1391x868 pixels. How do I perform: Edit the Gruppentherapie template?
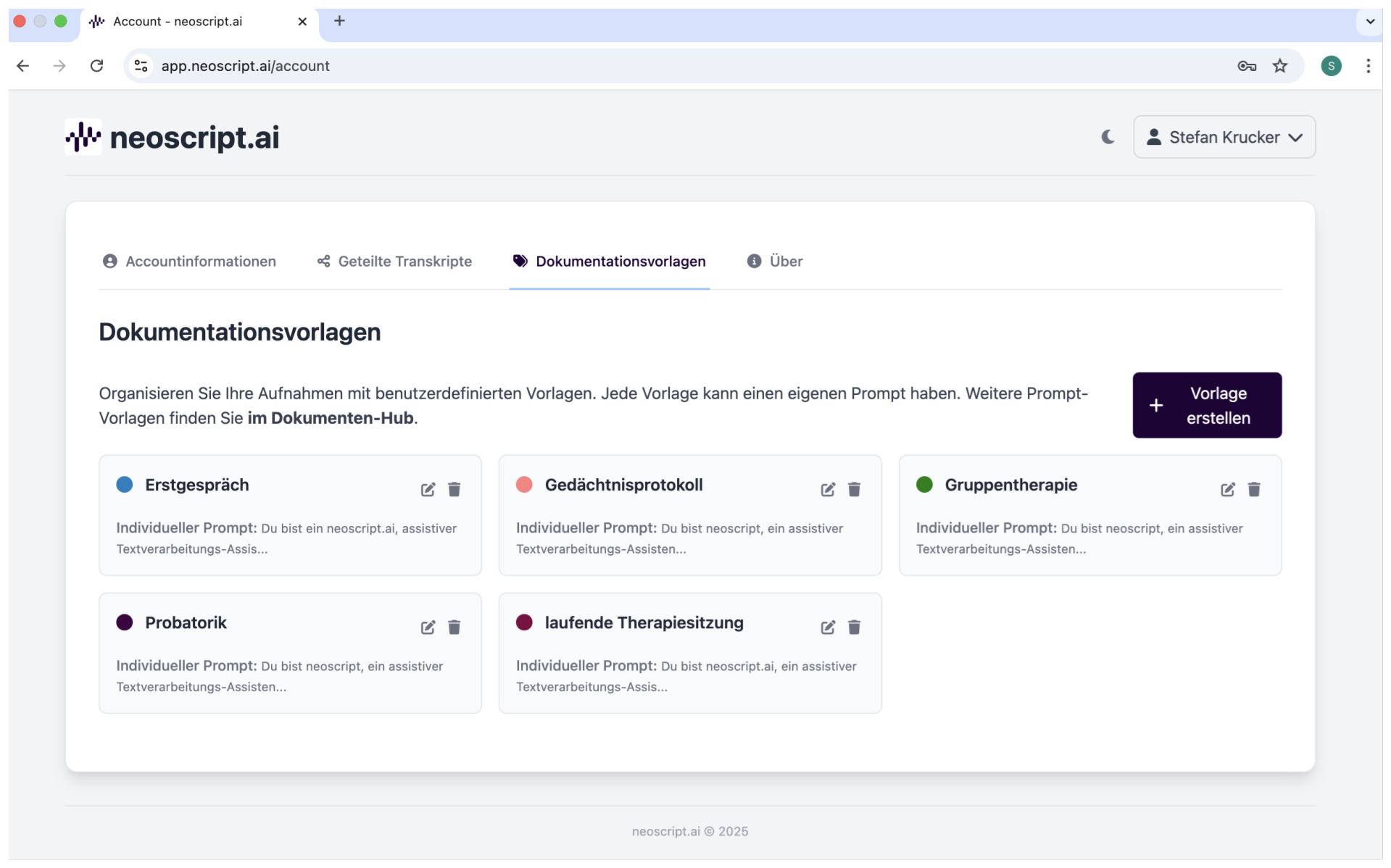coord(1227,490)
